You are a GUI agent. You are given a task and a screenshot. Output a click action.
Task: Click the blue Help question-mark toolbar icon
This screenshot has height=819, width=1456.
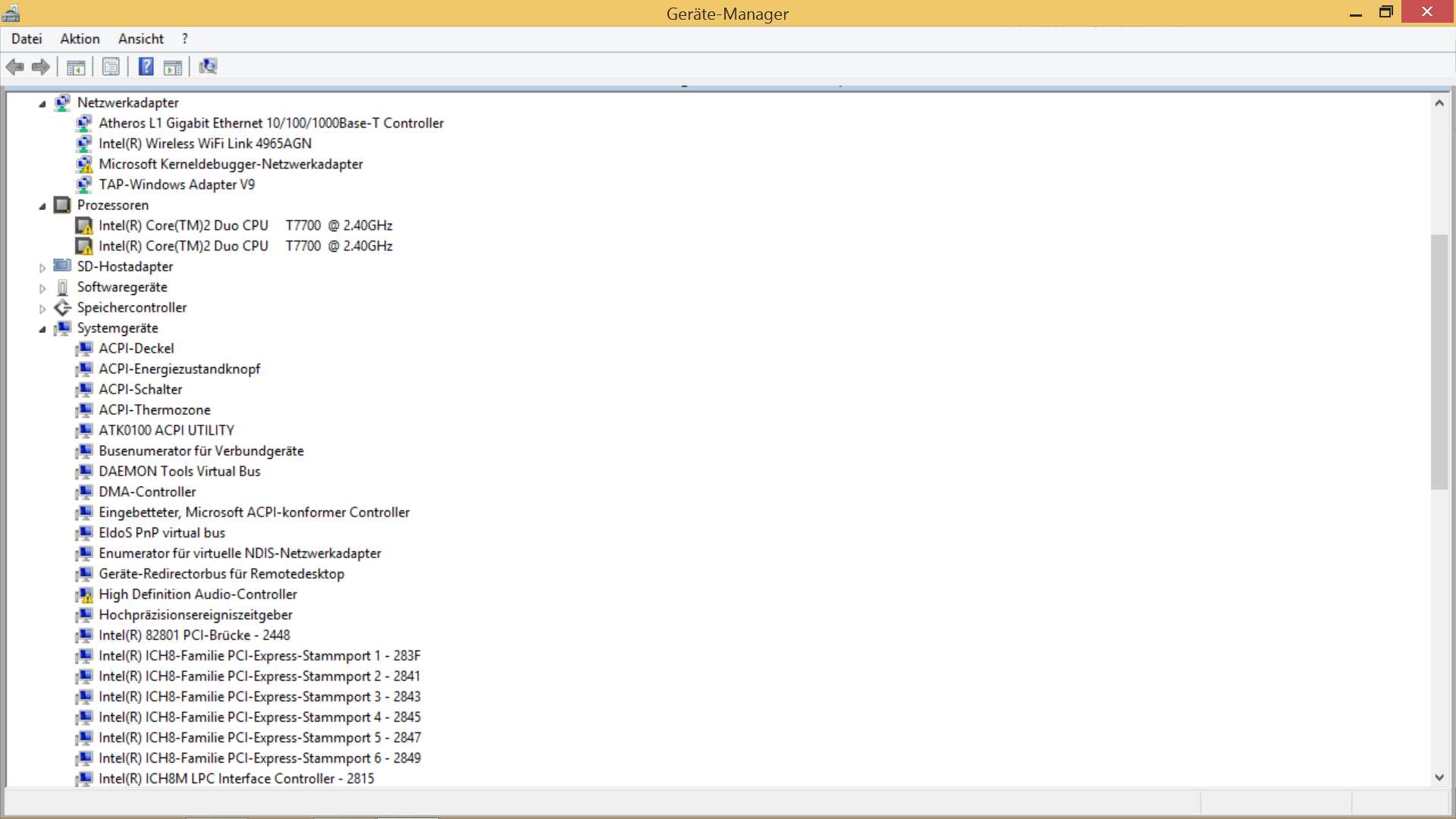click(146, 67)
